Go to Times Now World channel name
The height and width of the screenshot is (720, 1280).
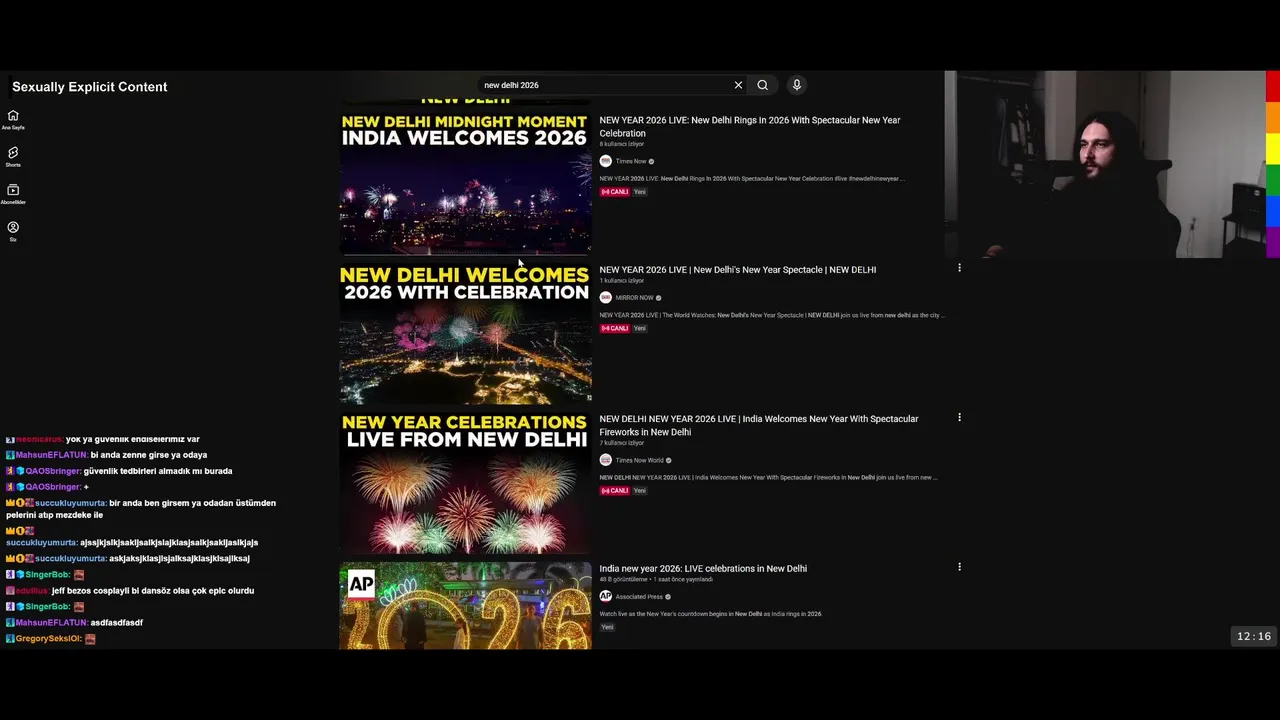[x=639, y=460]
